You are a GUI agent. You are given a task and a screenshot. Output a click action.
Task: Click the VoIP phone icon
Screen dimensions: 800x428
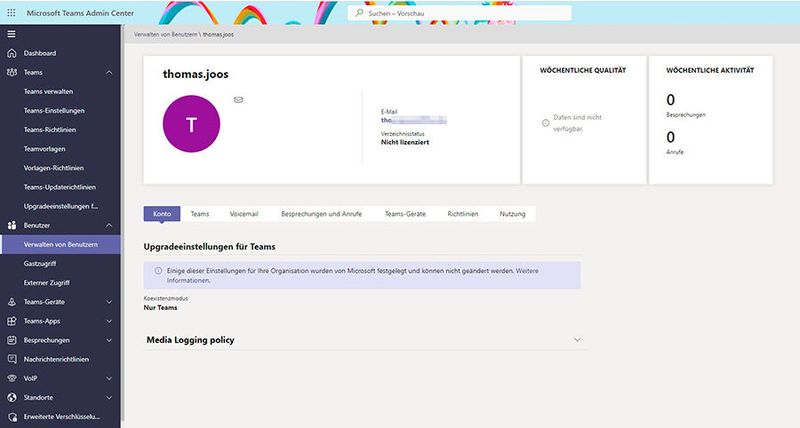tap(12, 379)
